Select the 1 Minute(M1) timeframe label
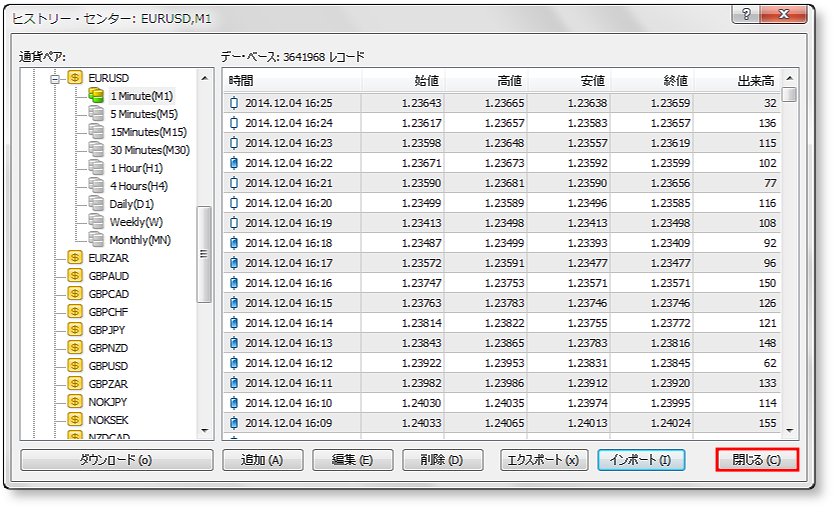 pyautogui.click(x=141, y=96)
